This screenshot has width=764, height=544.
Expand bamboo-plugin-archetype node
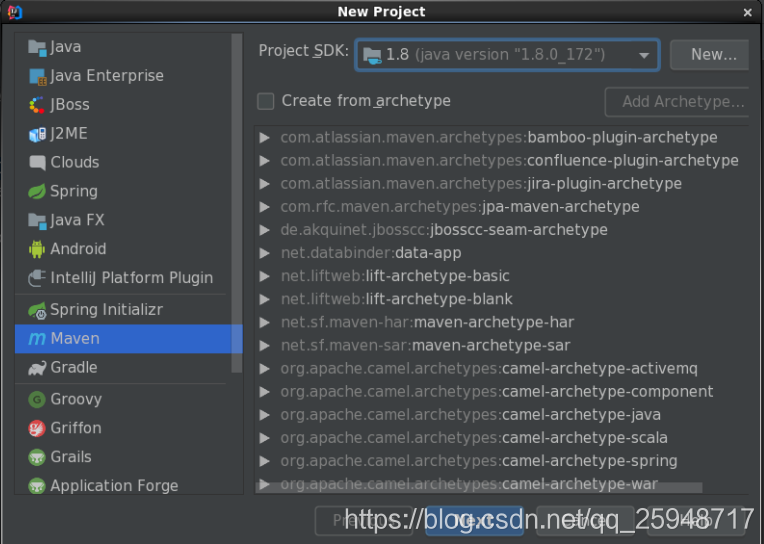265,138
